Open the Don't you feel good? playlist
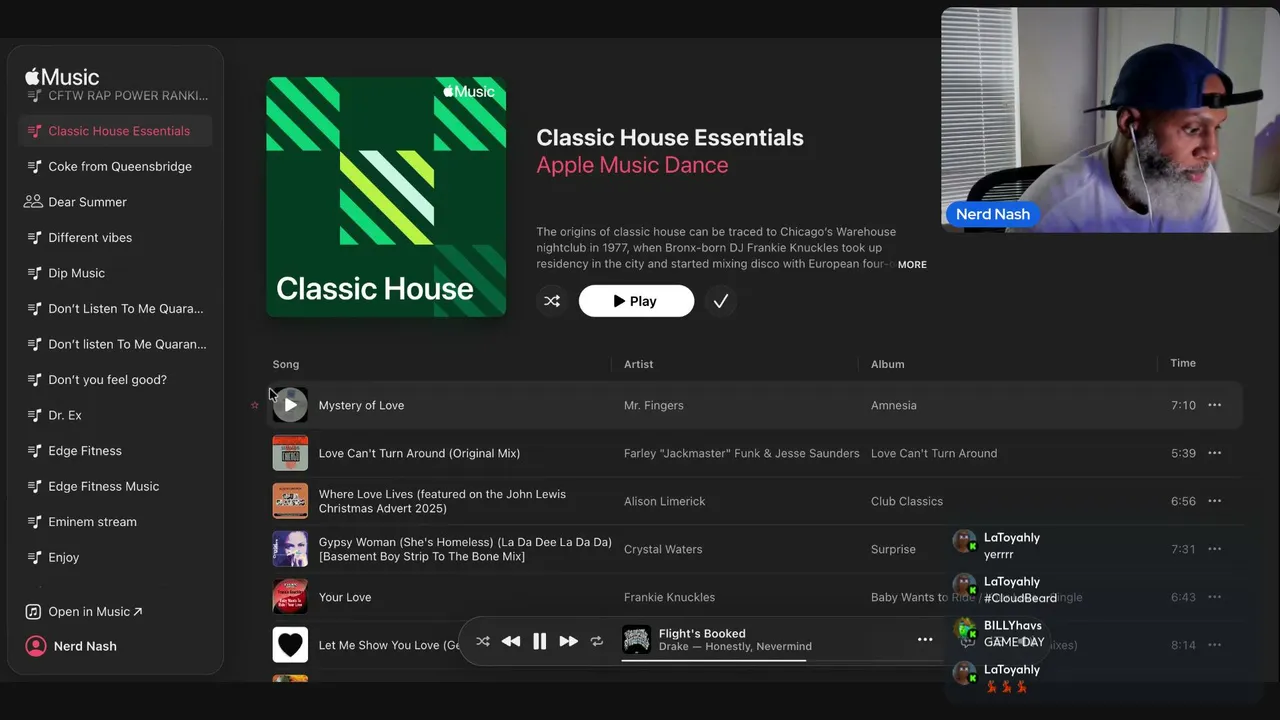Image resolution: width=1280 pixels, height=720 pixels. [115, 380]
